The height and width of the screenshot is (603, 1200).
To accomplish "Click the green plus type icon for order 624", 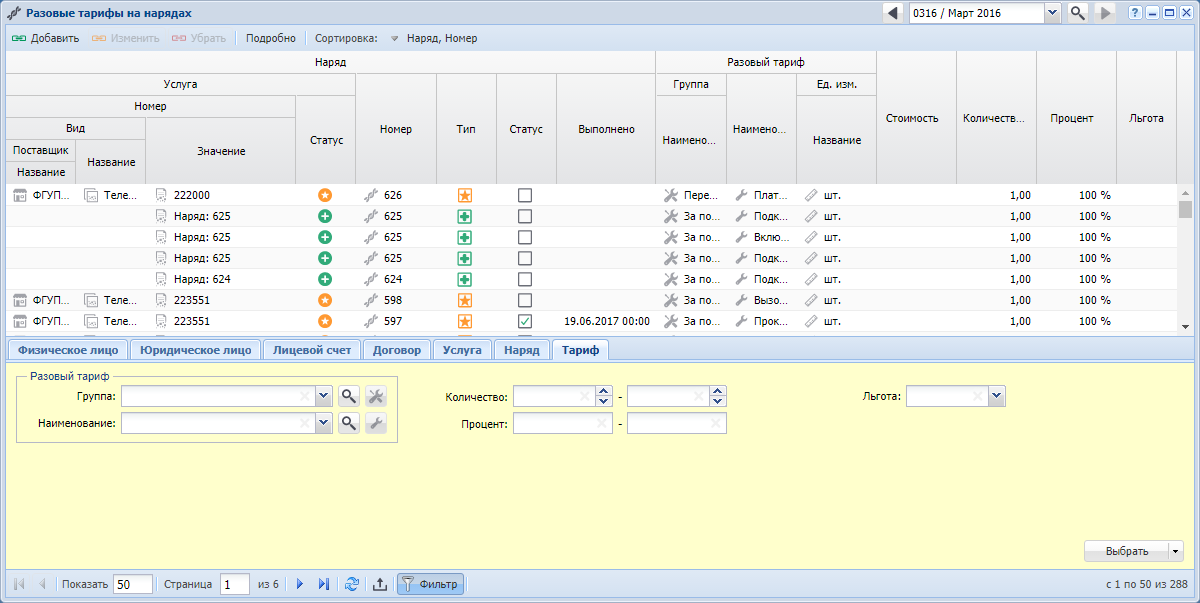I will [x=465, y=279].
